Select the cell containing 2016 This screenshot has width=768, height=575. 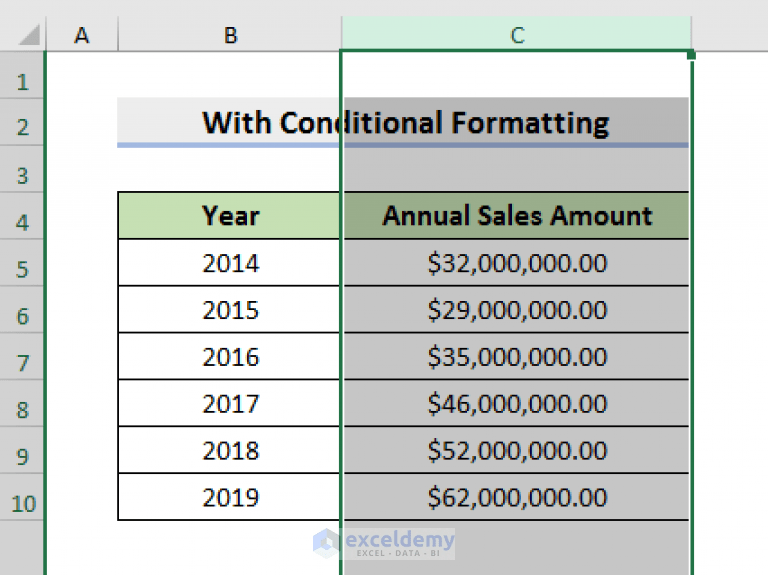coord(229,357)
